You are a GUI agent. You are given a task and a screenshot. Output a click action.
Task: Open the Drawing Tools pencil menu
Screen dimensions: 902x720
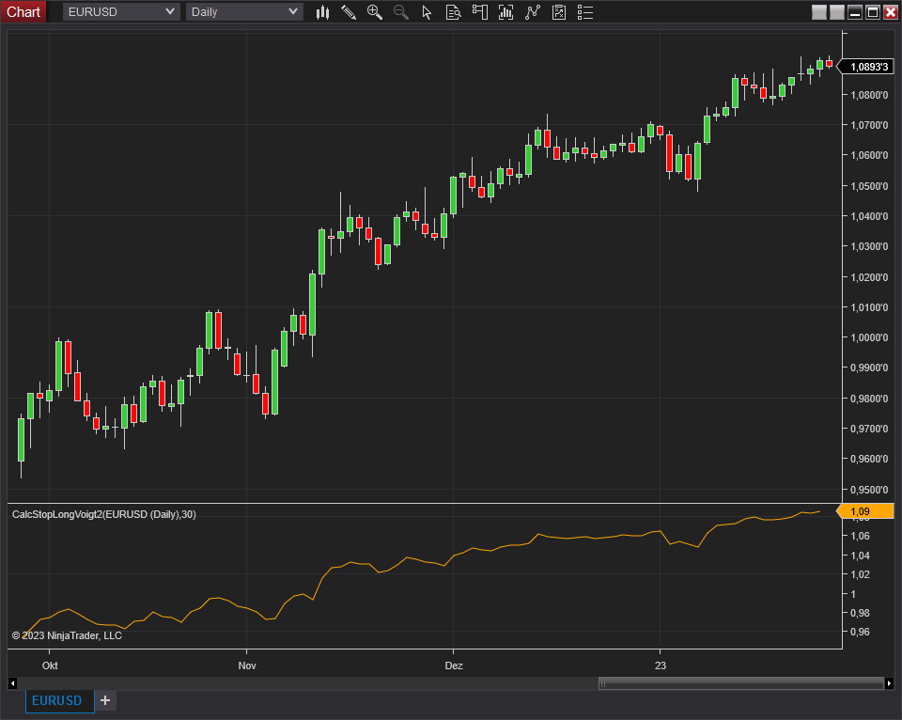349,12
